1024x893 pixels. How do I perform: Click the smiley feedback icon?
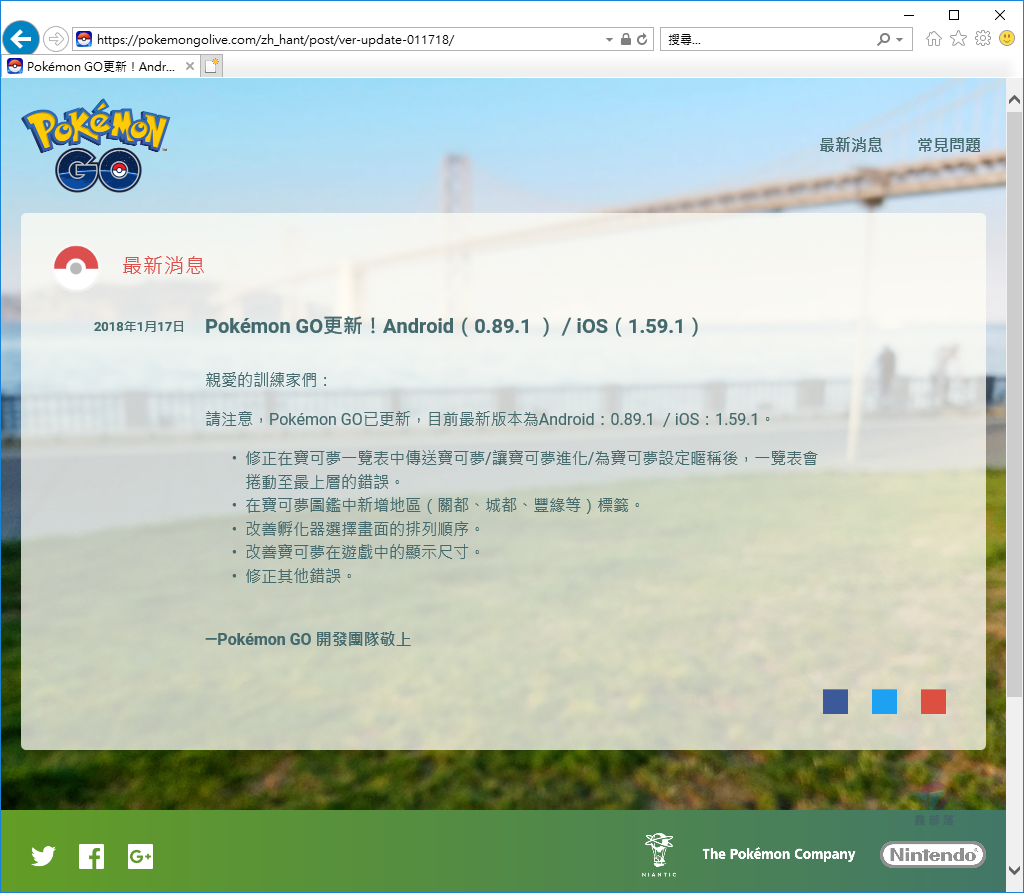1007,39
